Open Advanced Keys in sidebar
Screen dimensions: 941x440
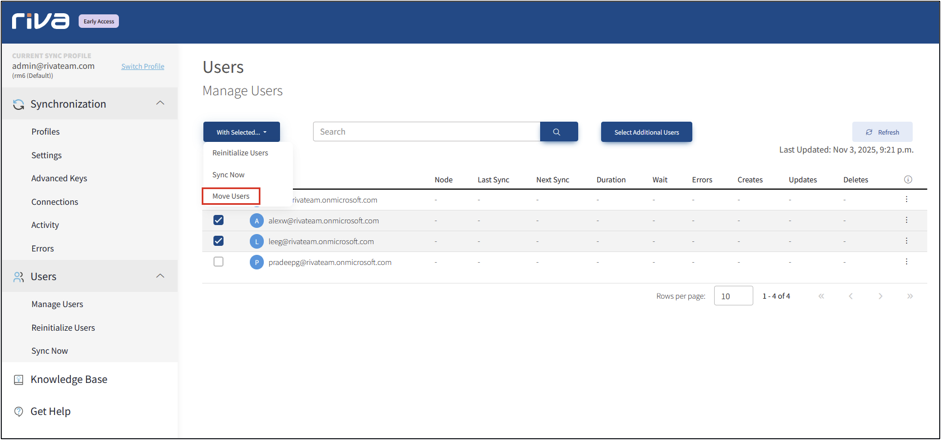pyautogui.click(x=59, y=179)
